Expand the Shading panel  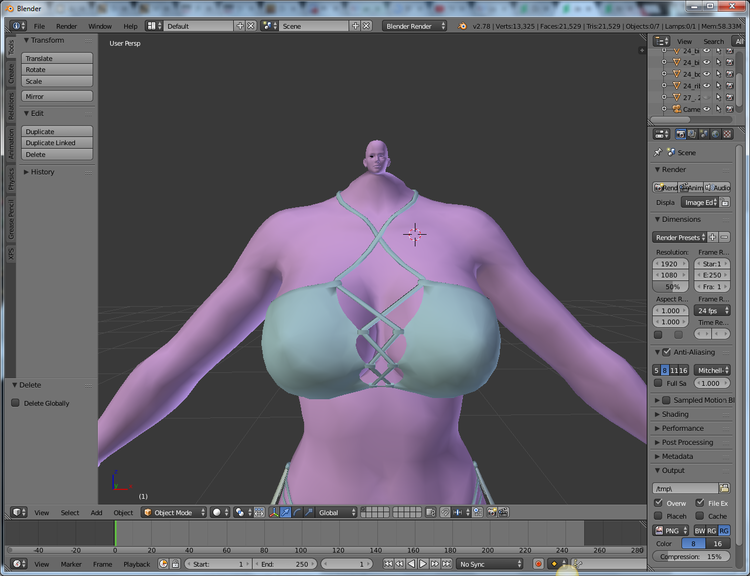(x=671, y=414)
